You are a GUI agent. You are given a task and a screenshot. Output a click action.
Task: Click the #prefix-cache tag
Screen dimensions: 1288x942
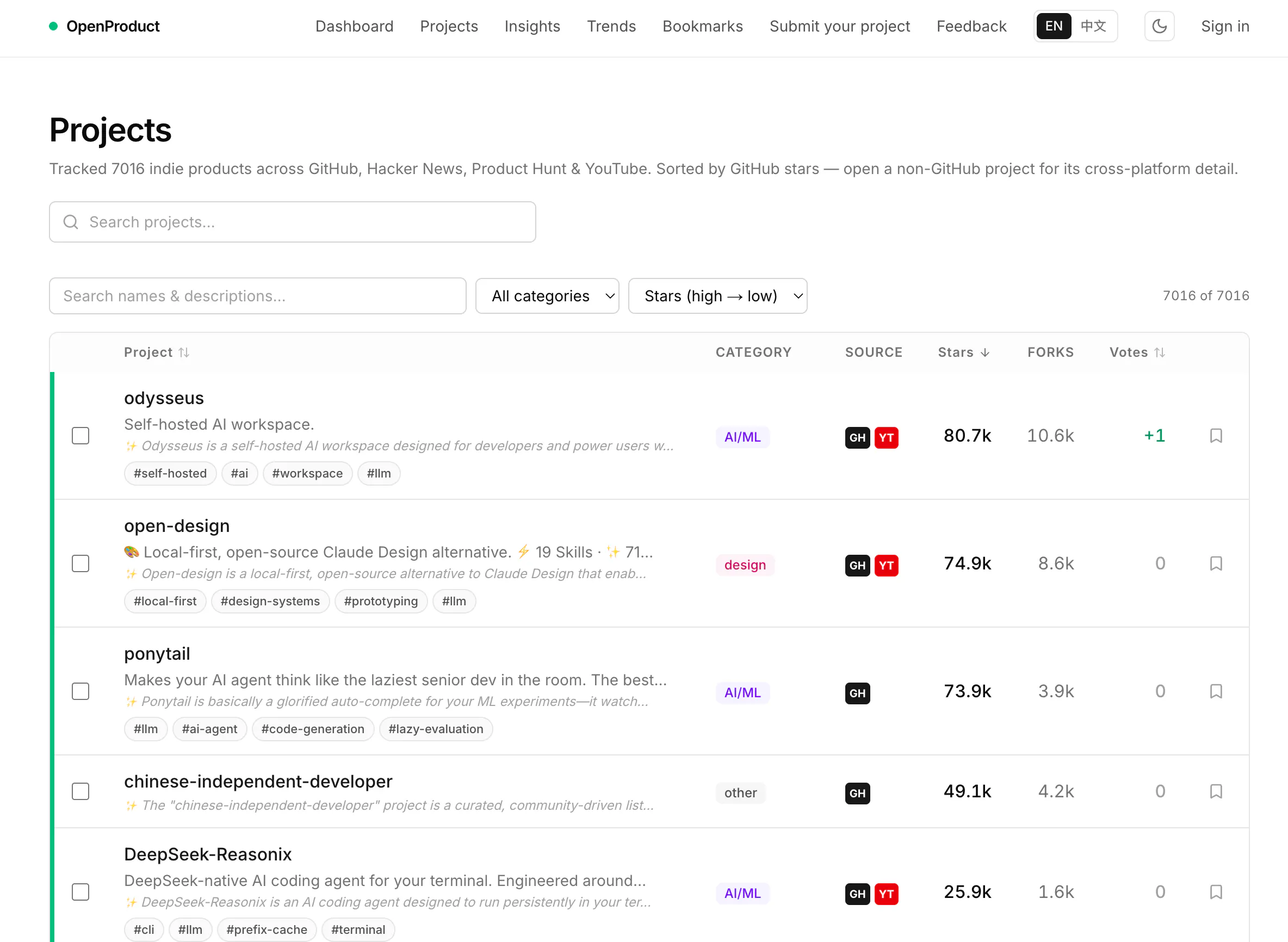point(267,929)
